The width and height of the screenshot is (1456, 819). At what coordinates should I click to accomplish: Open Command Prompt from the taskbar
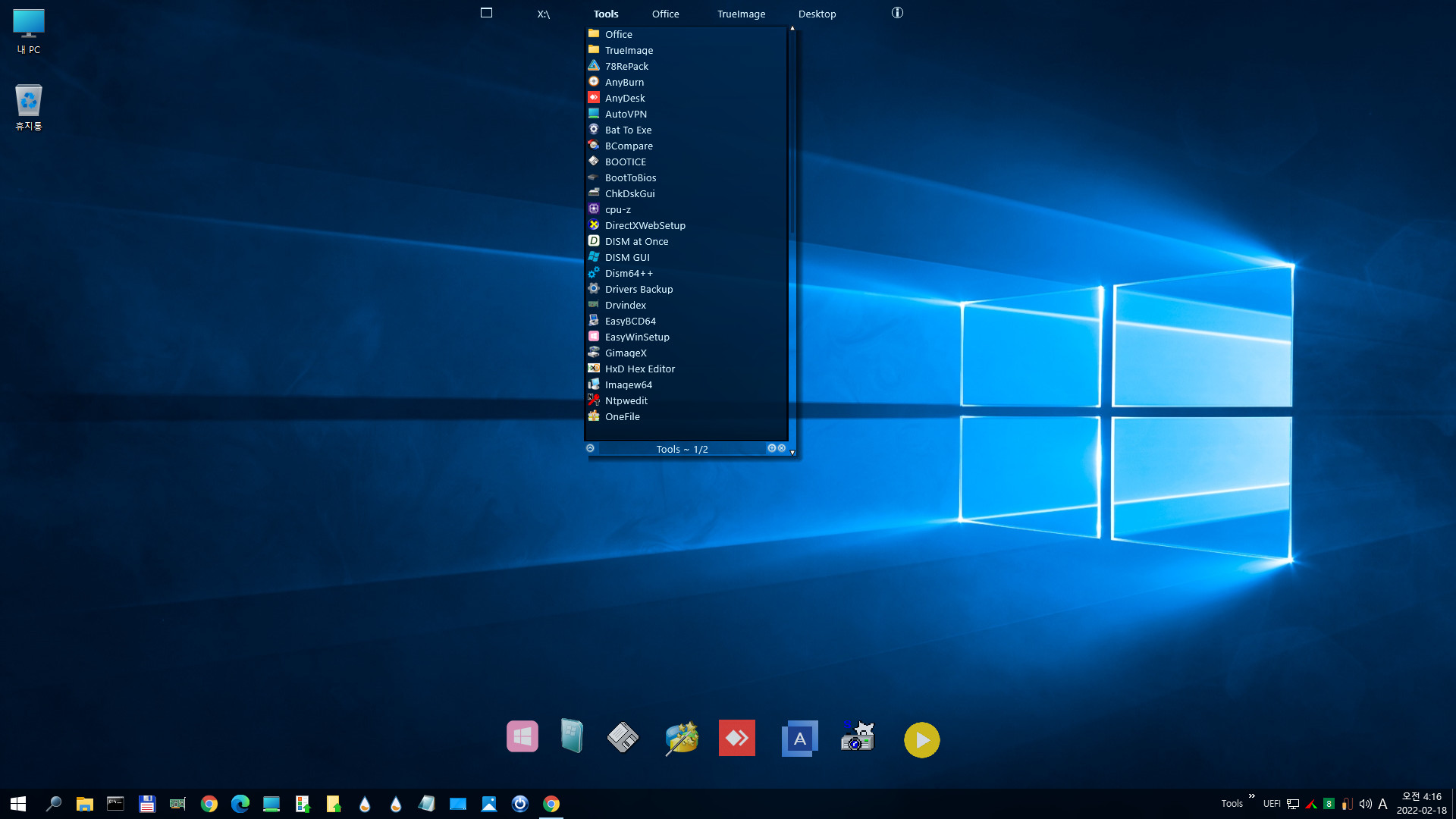(116, 804)
